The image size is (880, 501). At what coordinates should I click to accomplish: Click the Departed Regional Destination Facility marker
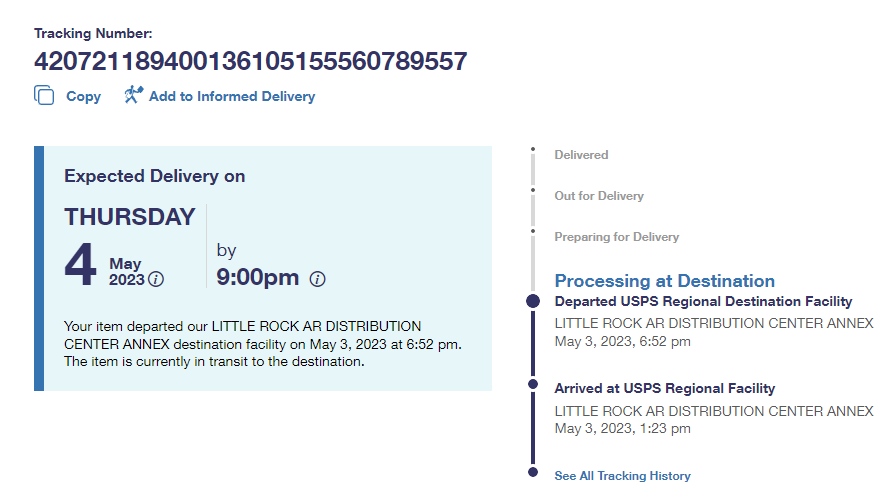click(533, 301)
